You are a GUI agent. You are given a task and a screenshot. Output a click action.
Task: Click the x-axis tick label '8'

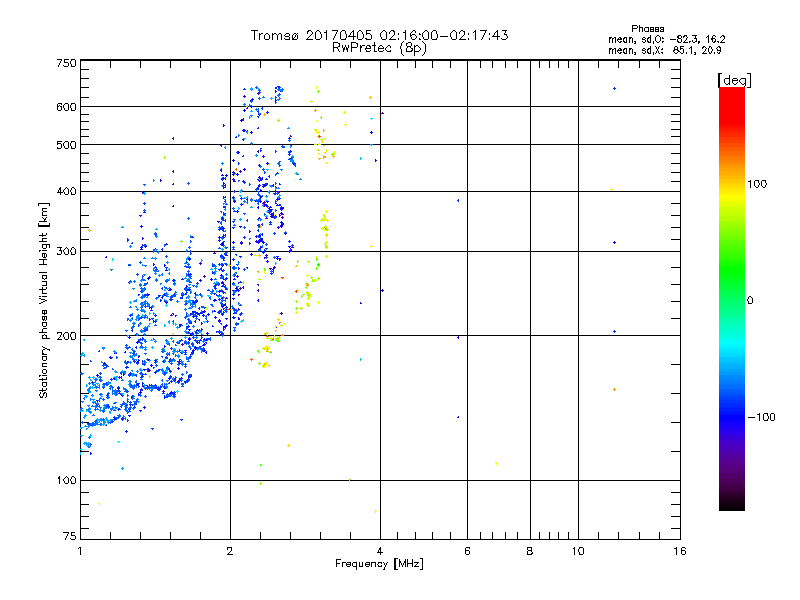click(x=530, y=551)
